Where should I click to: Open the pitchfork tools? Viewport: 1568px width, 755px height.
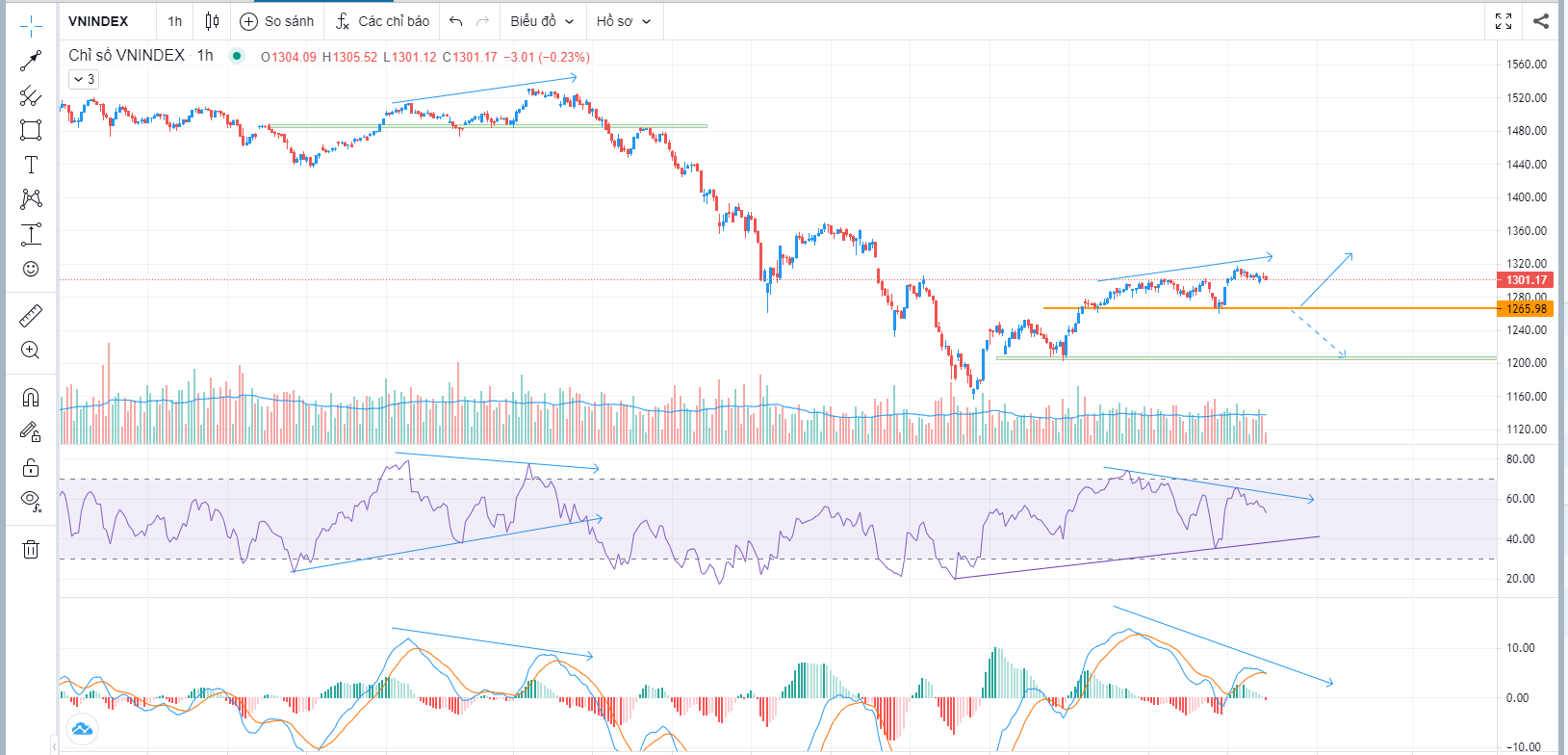(x=31, y=95)
